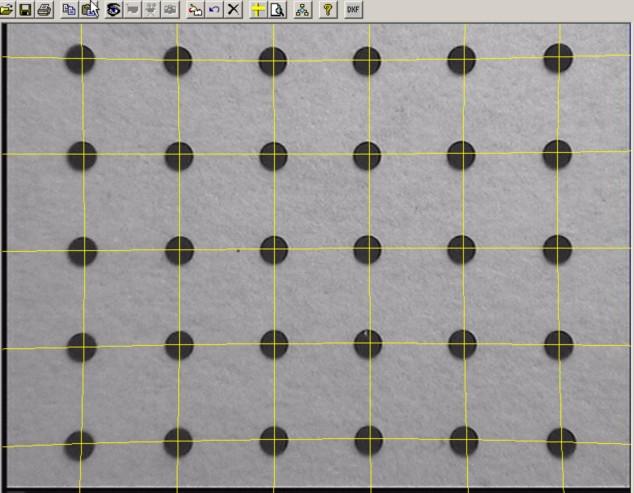The height and width of the screenshot is (493, 634).
Task: Select the edit icon left of undo
Action: click(x=195, y=10)
